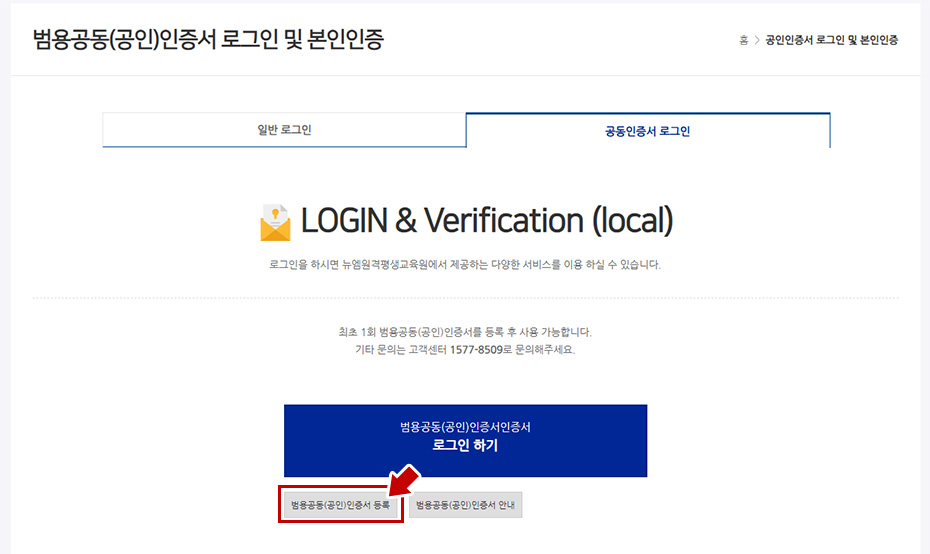Click the page title 범용공동(공인)인증서 로그인 및 본인인증

[208, 40]
